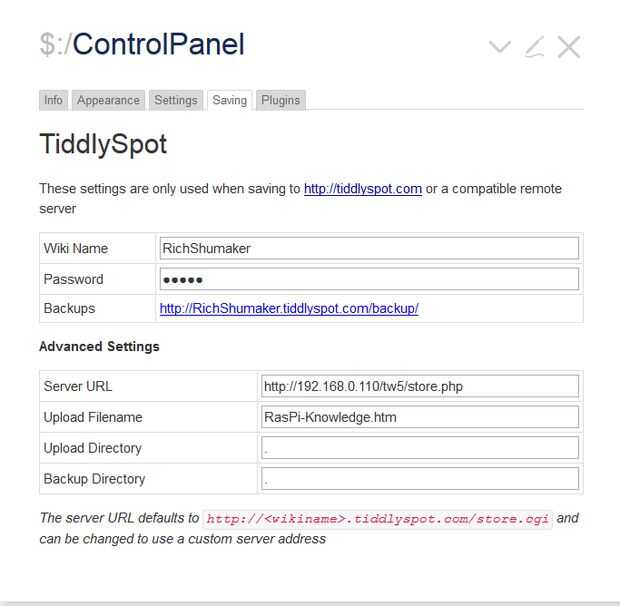Follow the http://tiddlyspot.com link
Image resolution: width=620 pixels, height=606 pixels.
click(363, 189)
